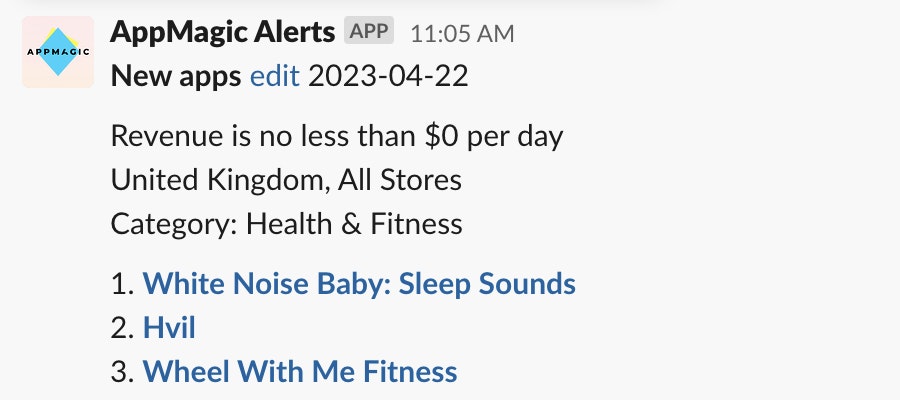Screen dimensions: 900x412
Task: Click list number 1 before White Noise
Action: [x=122, y=283]
